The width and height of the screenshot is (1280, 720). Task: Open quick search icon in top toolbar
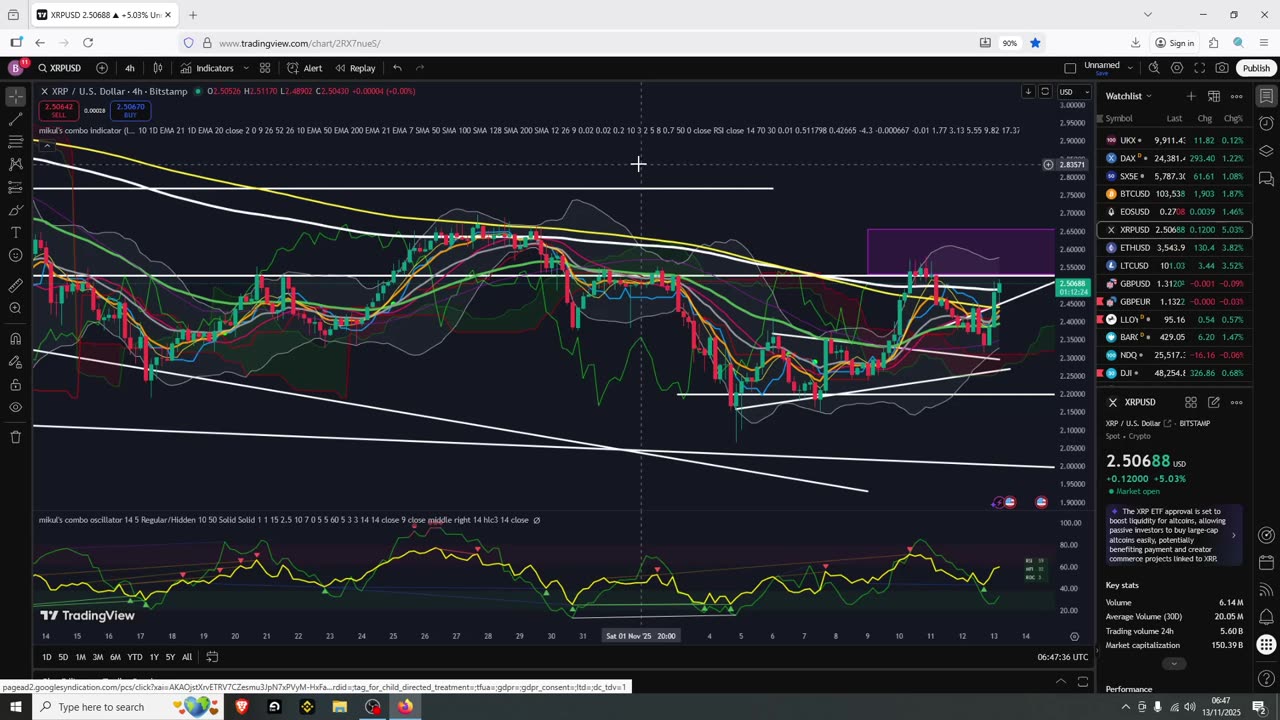(x=1154, y=68)
